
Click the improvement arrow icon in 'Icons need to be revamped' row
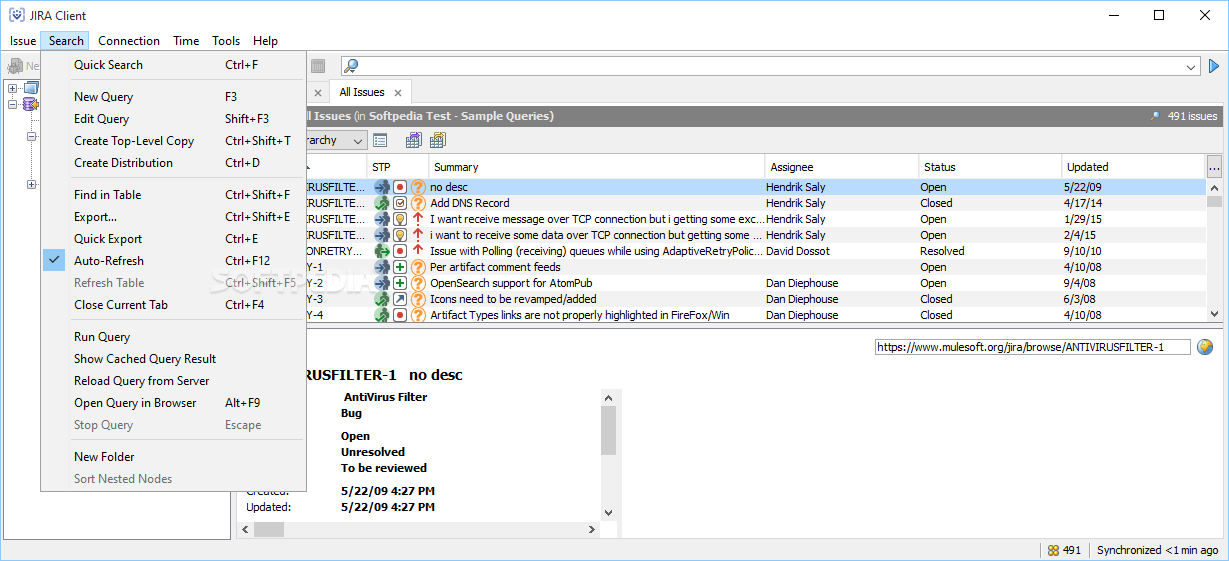(400, 299)
